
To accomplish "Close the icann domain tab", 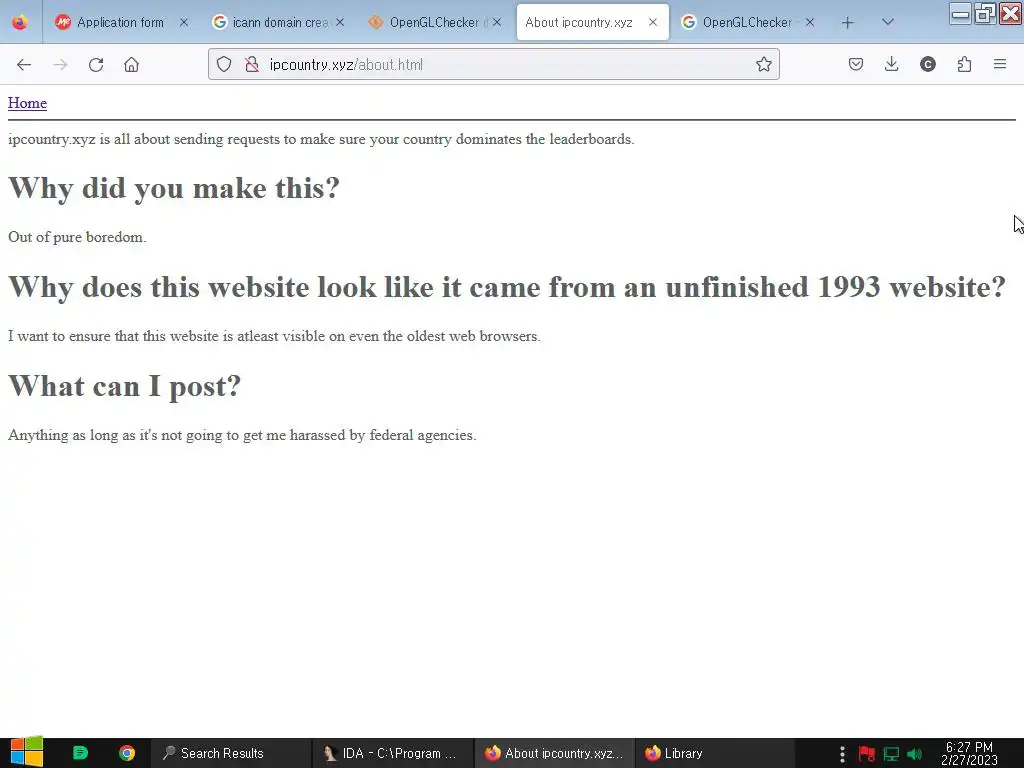I will click(340, 22).
